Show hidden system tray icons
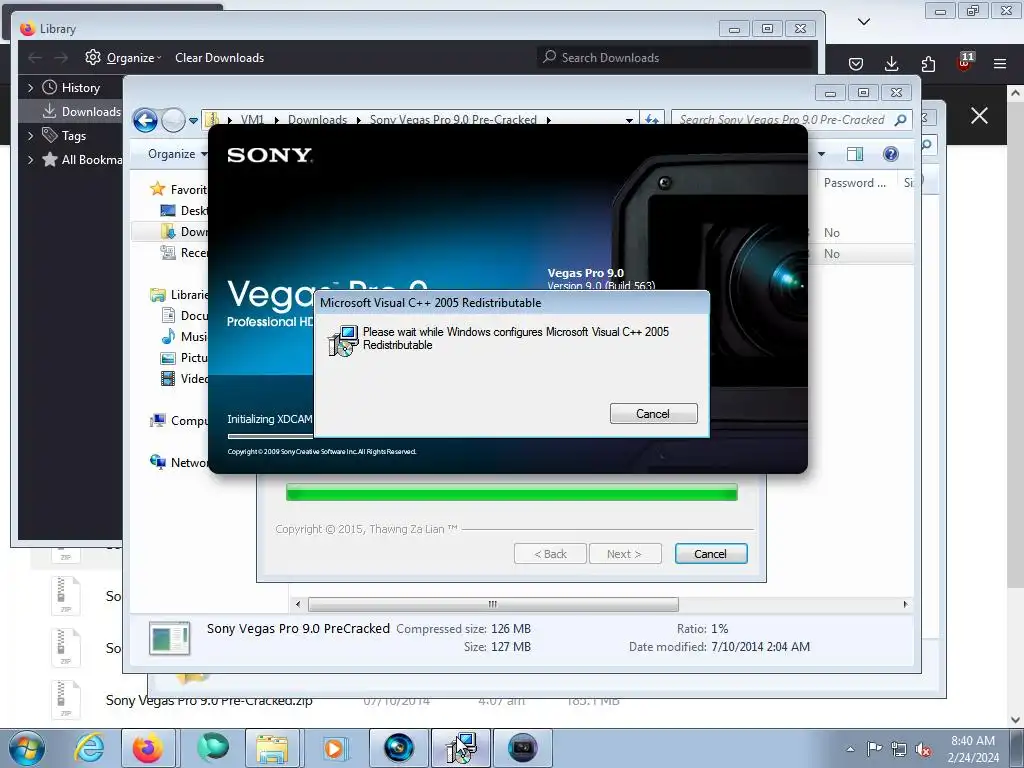Screen dimensions: 1024x768 click(850, 749)
